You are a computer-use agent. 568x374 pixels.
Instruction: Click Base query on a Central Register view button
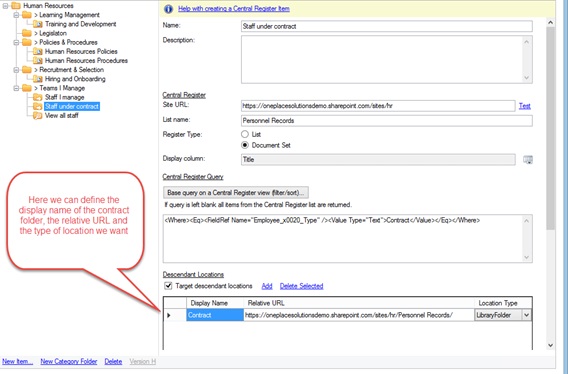click(236, 193)
